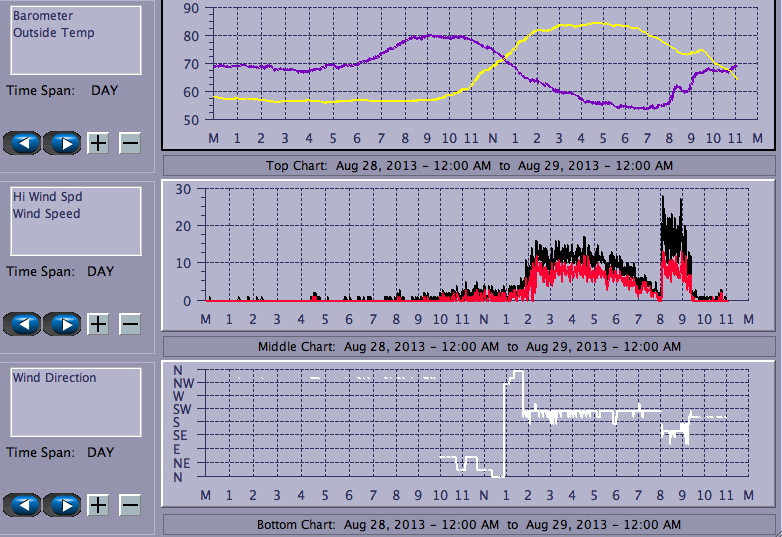The height and width of the screenshot is (537, 782).
Task: Step the Wind Direction chart backward
Action: tap(23, 504)
